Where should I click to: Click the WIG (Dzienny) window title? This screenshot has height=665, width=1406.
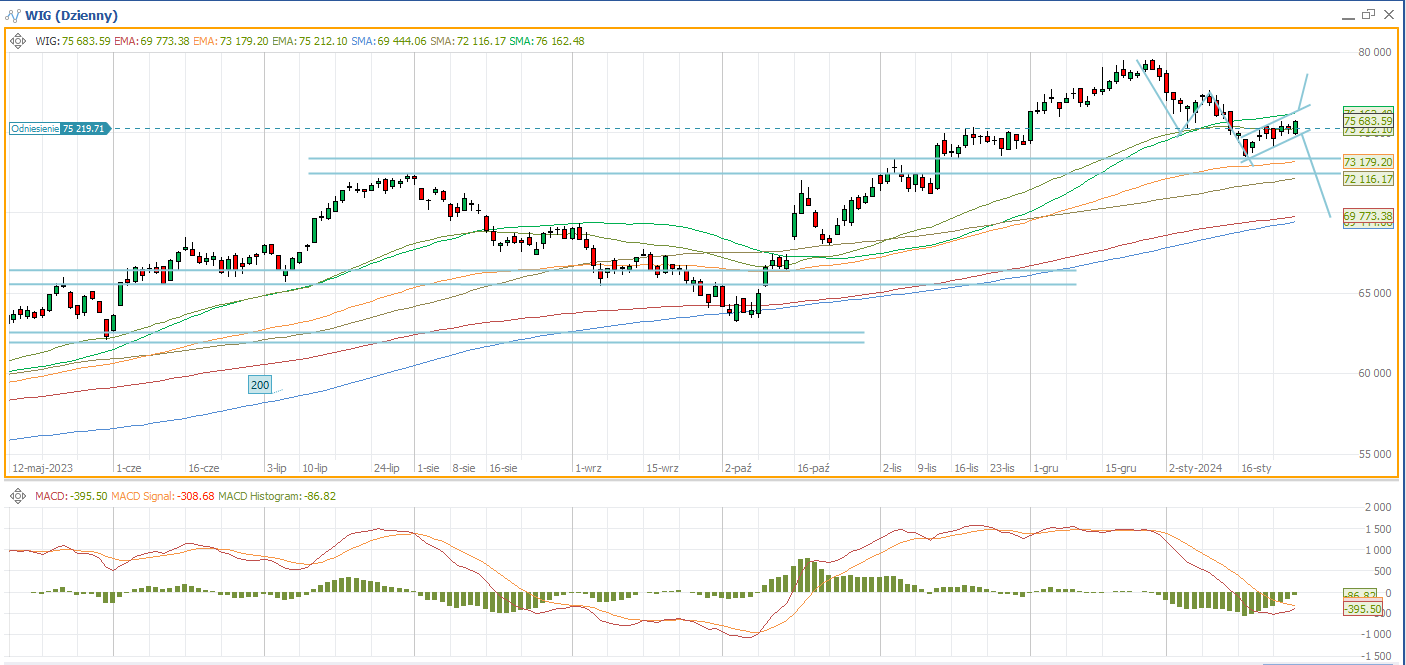[71, 15]
